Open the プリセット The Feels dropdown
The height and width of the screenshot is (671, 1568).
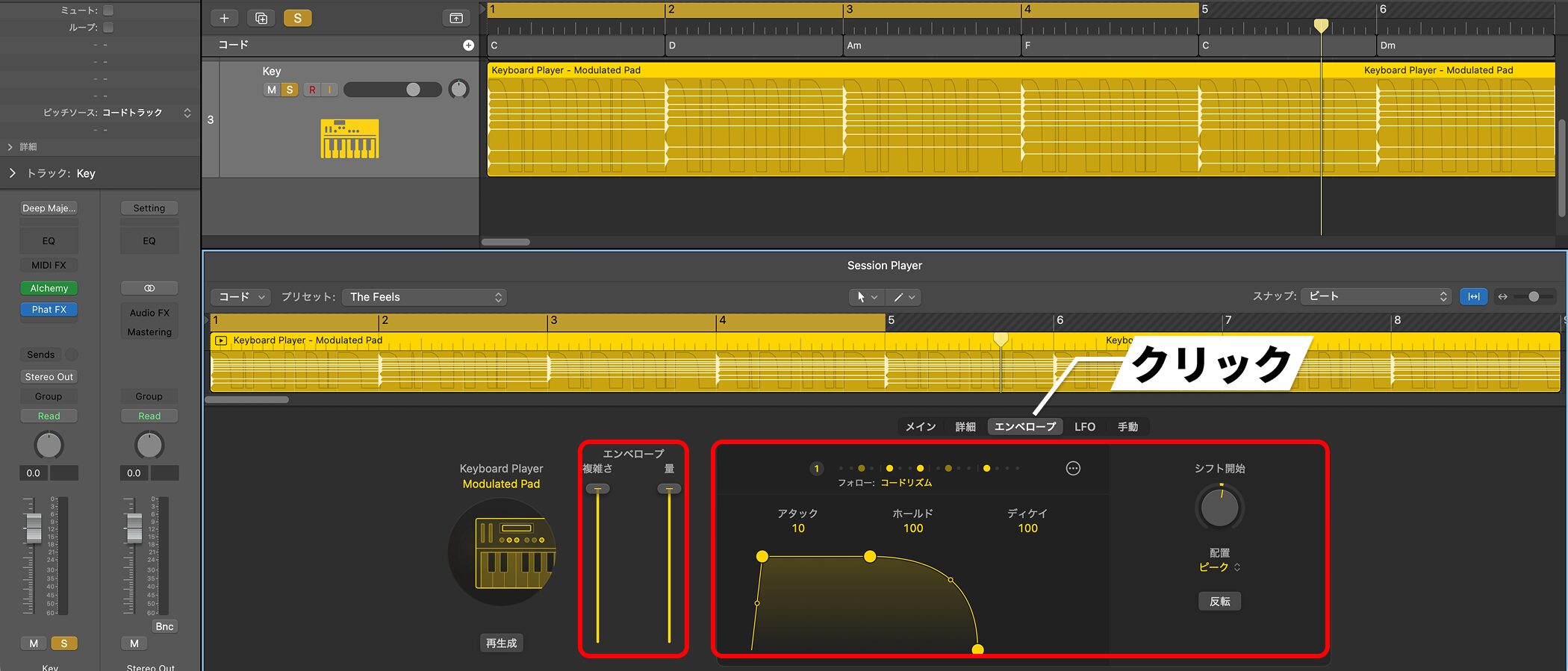click(x=424, y=297)
